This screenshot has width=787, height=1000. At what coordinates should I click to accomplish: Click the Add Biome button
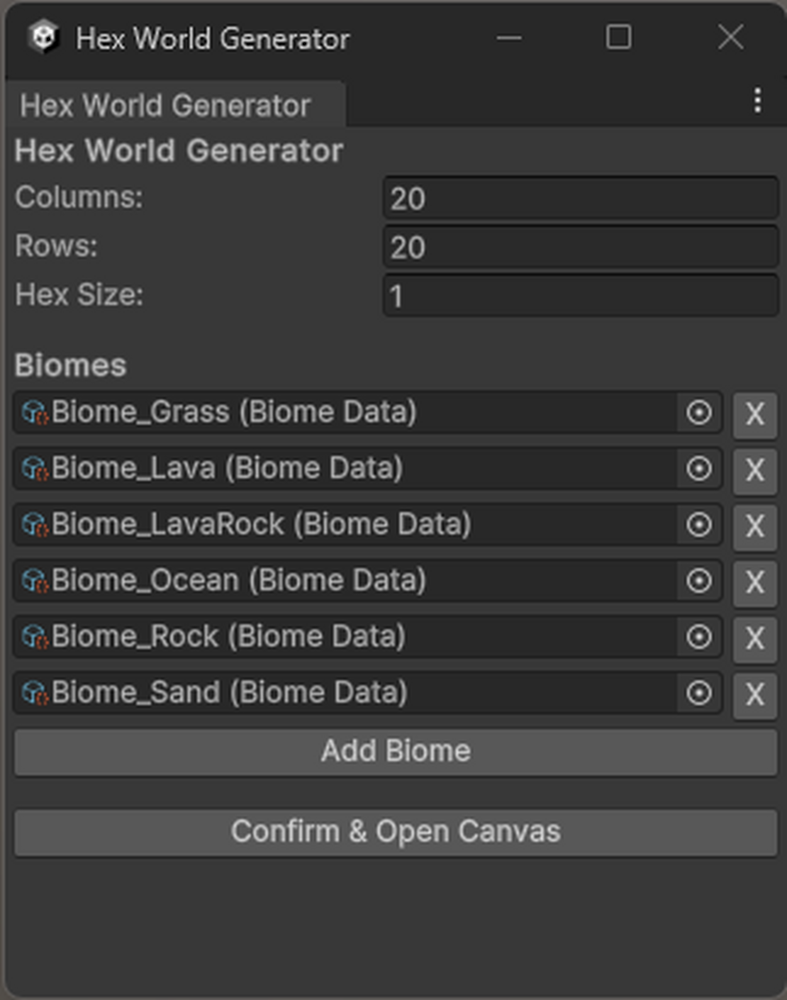pyautogui.click(x=394, y=751)
